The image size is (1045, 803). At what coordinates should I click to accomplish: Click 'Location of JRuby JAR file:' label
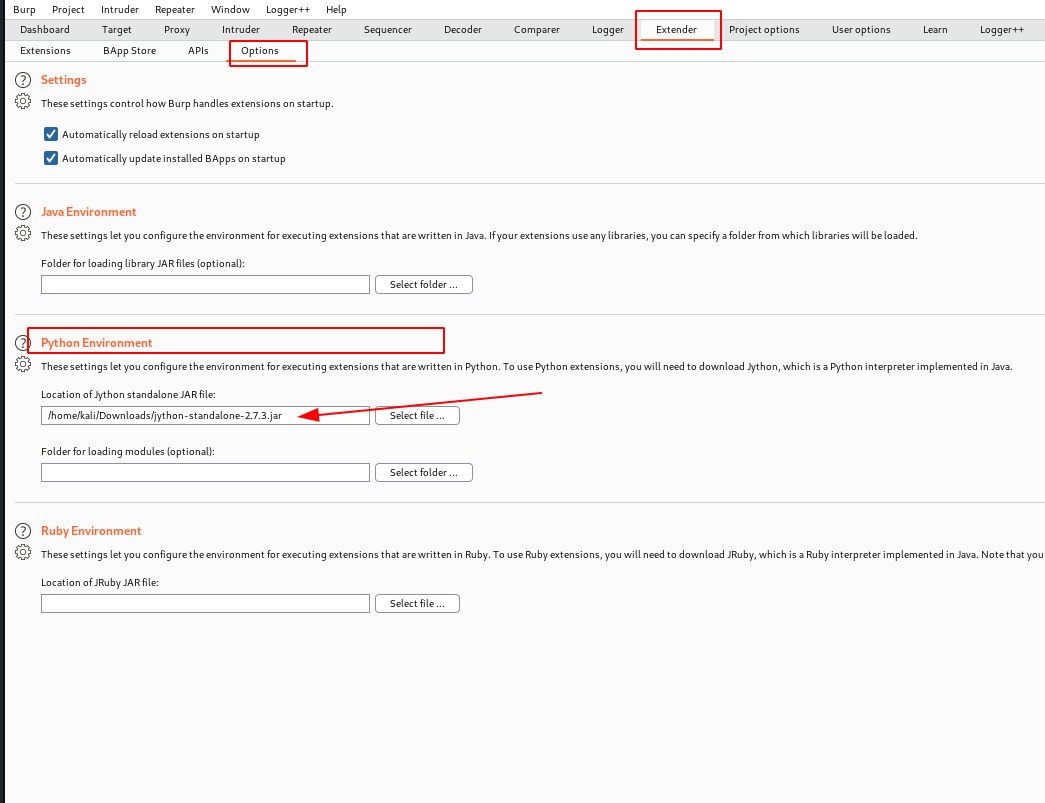click(x=100, y=582)
